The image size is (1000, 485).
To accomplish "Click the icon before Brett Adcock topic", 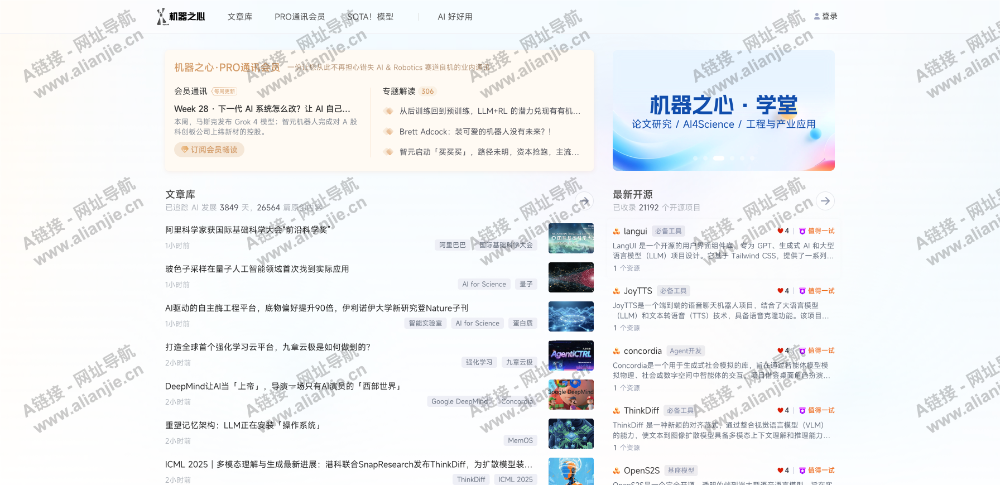I will 388,131.
